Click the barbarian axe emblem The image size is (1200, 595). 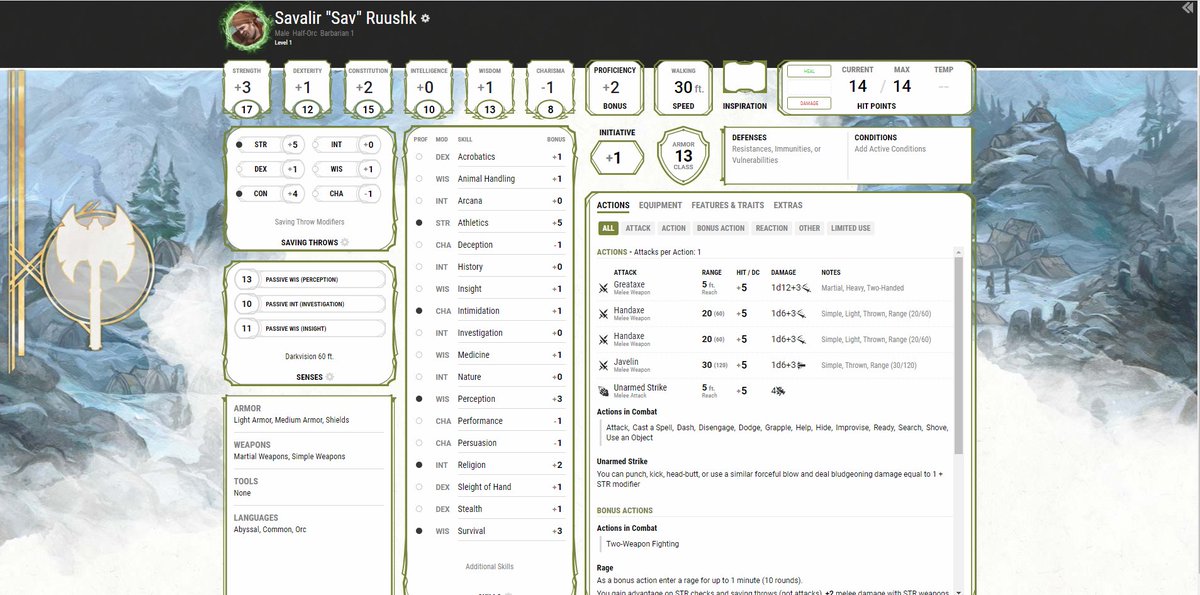pyautogui.click(x=97, y=268)
